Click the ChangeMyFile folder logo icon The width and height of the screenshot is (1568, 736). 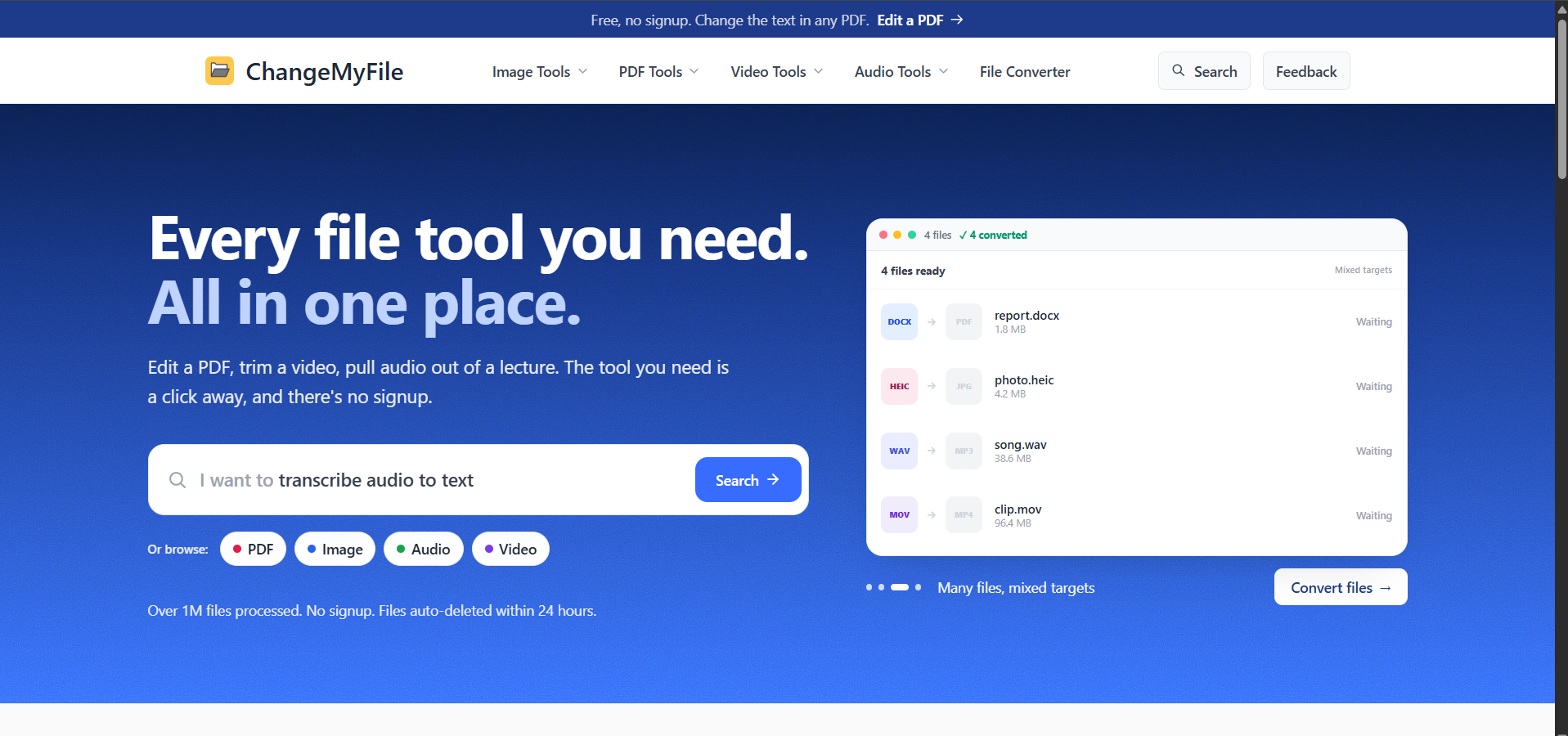click(219, 71)
